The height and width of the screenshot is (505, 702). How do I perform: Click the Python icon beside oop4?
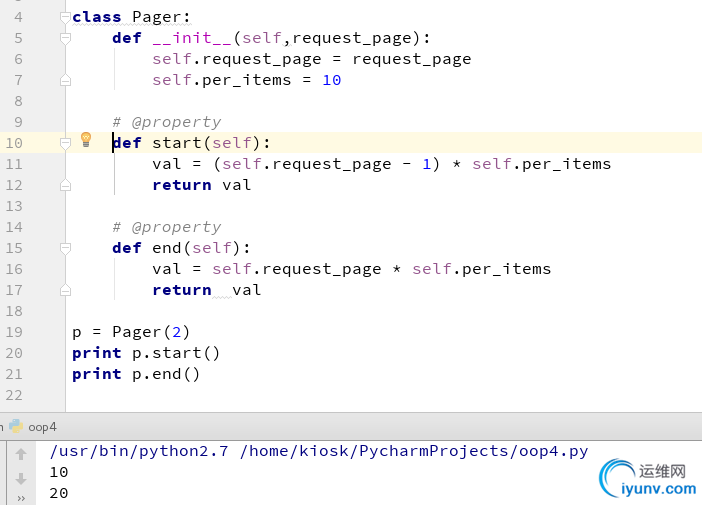click(16, 426)
